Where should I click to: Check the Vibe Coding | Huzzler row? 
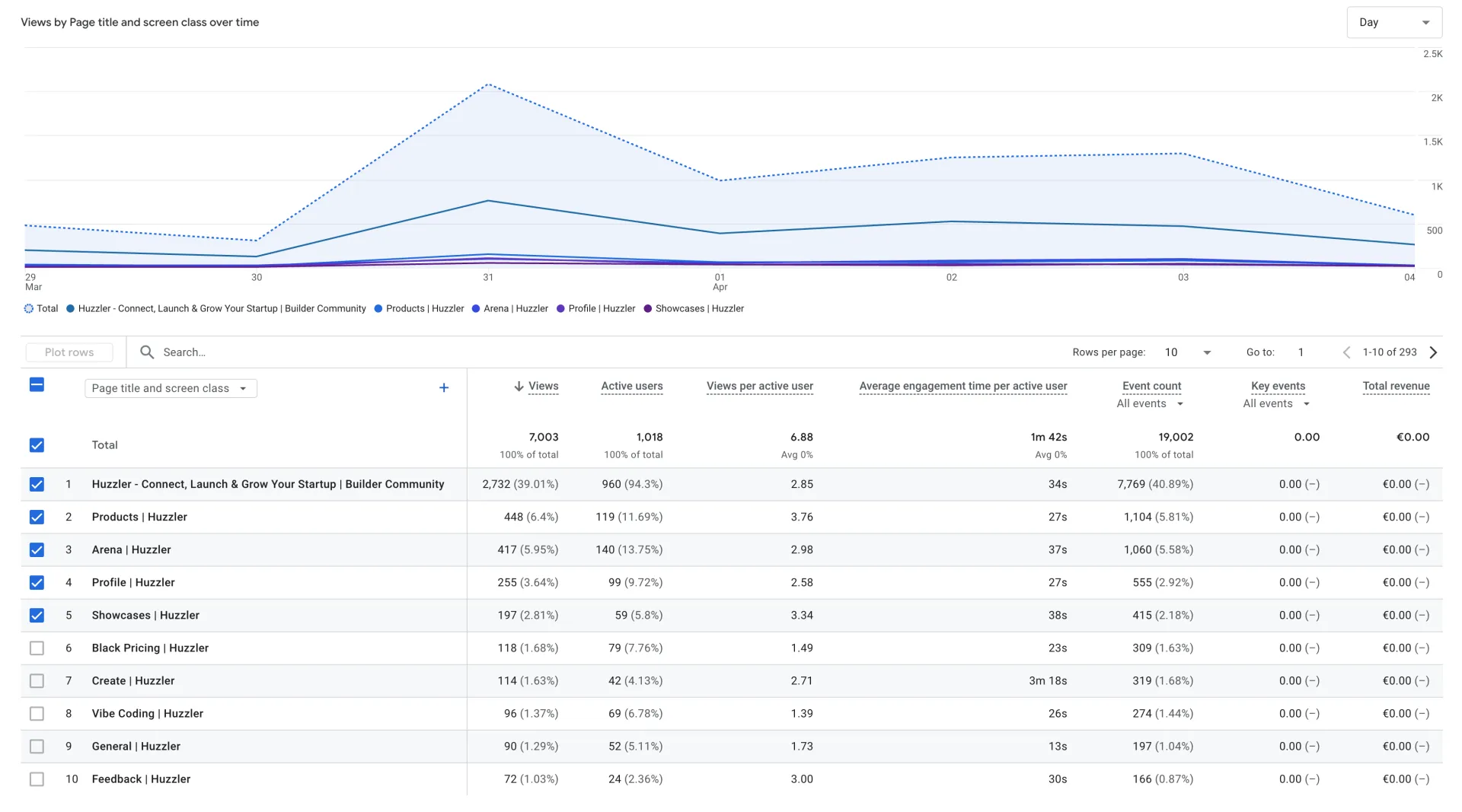pos(37,714)
